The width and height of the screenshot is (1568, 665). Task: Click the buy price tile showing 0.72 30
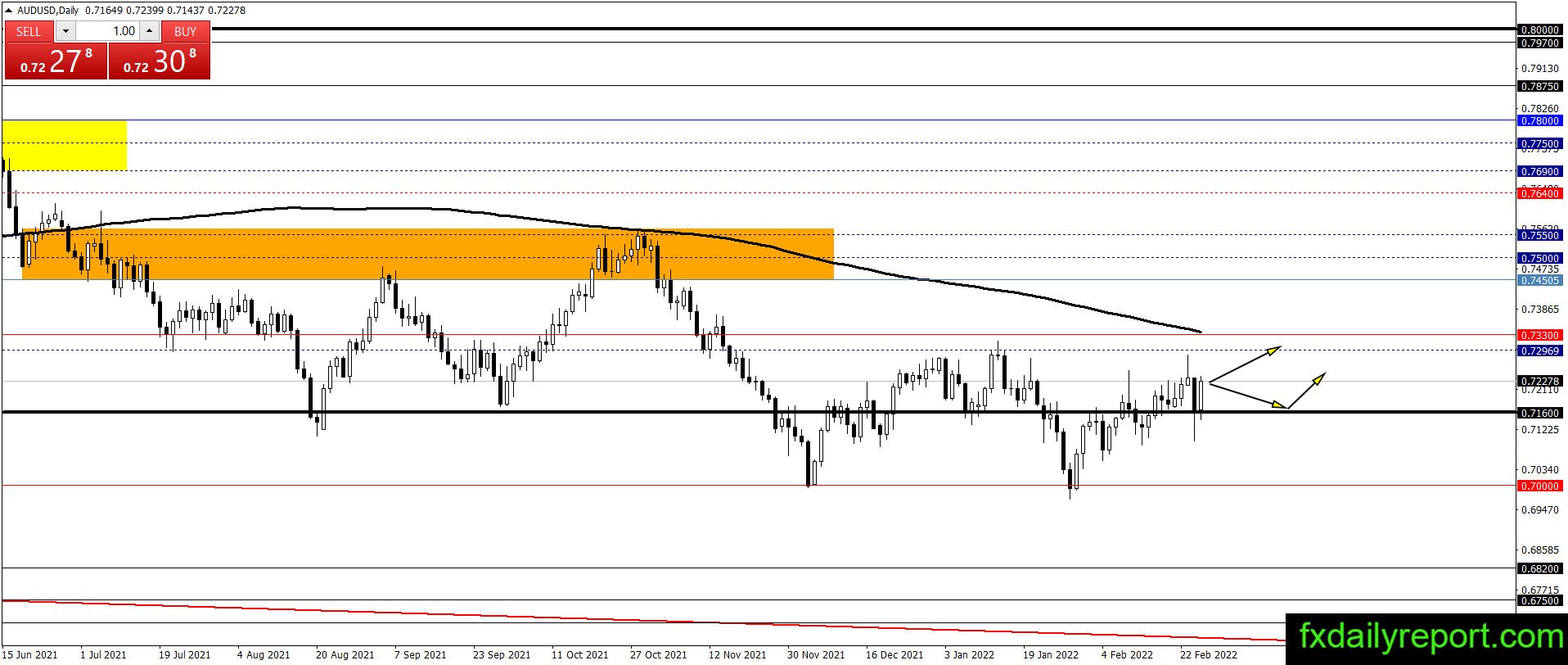[x=160, y=61]
